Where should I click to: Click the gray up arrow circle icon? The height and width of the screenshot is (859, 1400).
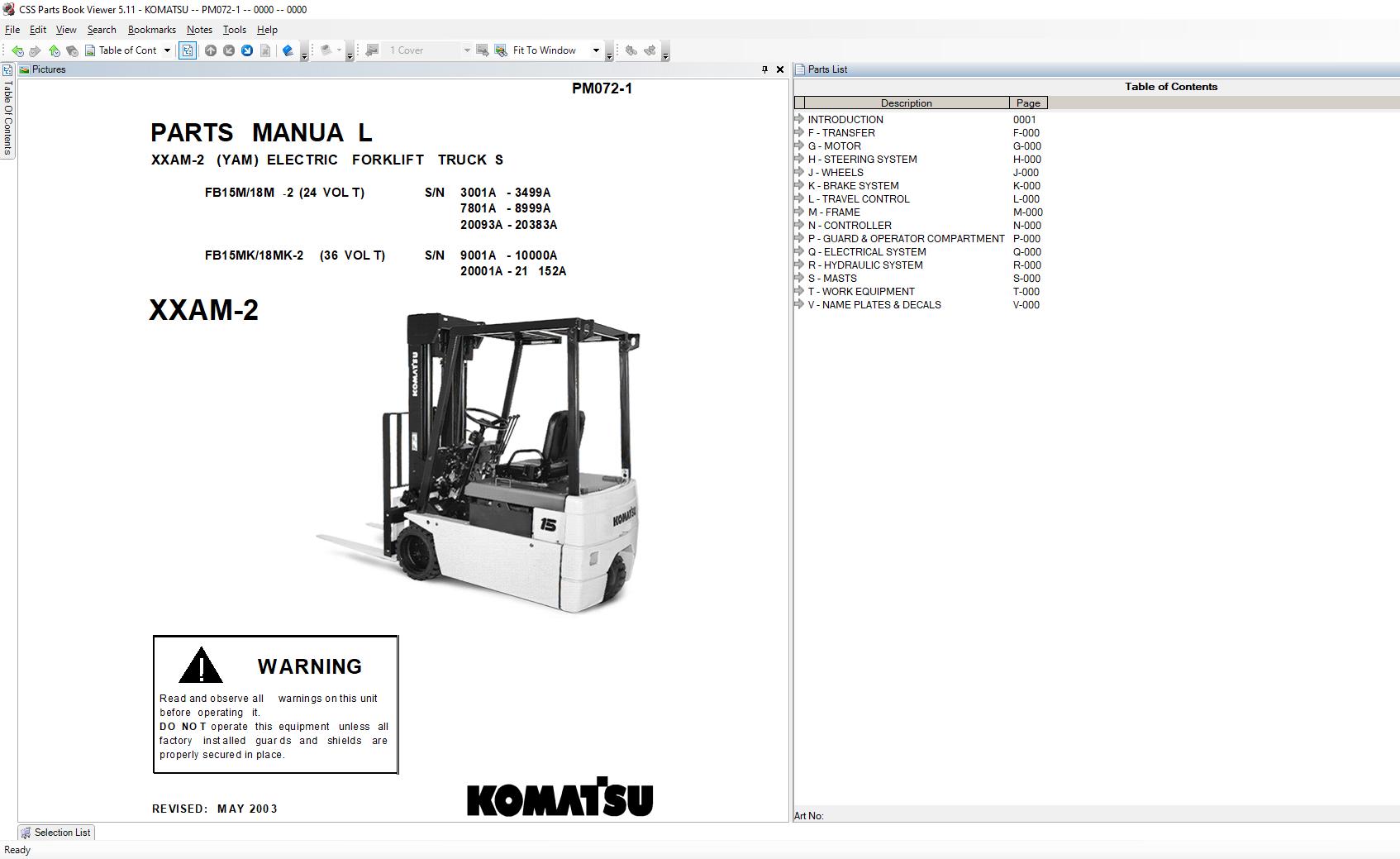[211, 50]
